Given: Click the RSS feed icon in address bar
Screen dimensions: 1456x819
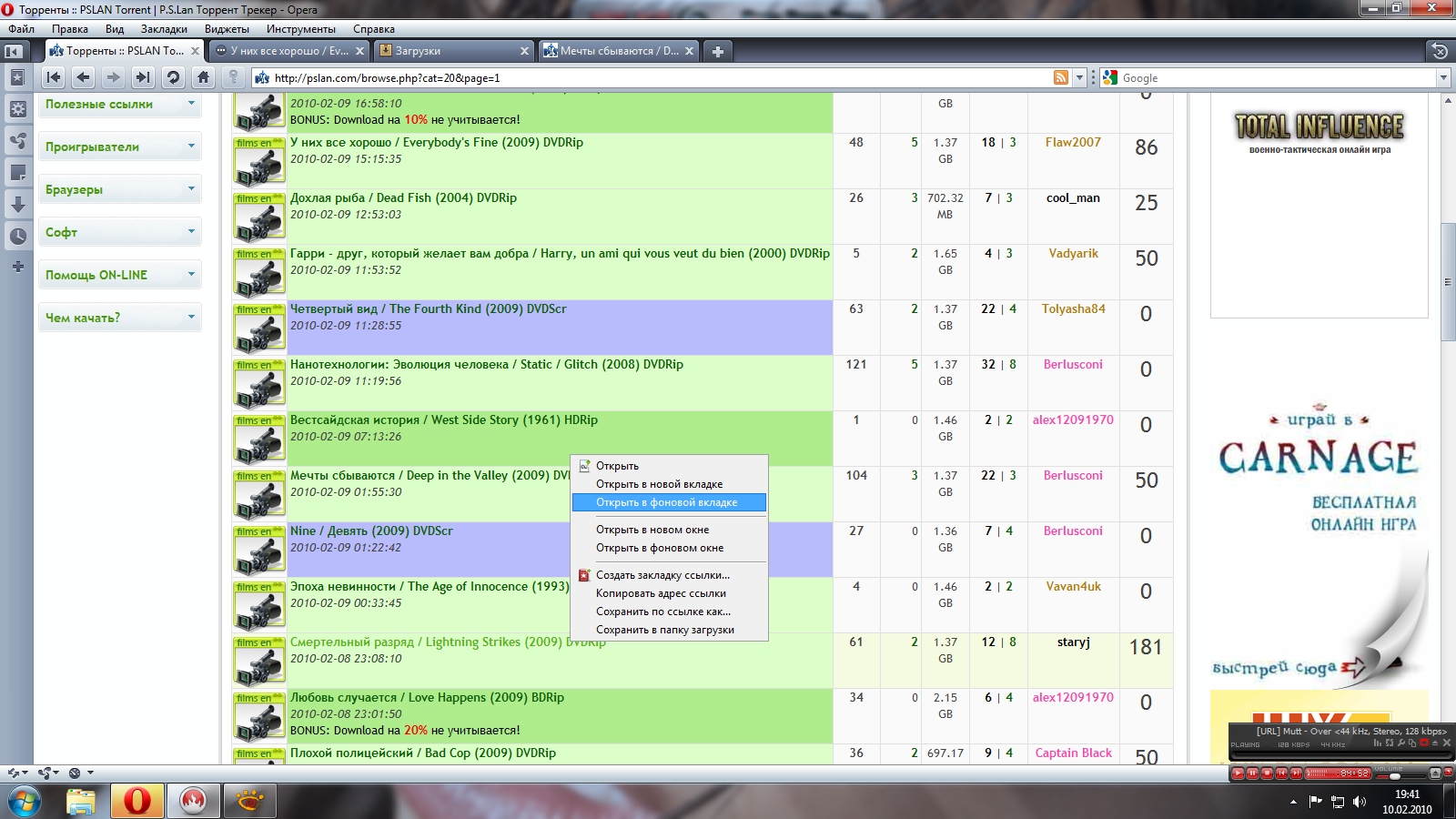Looking at the screenshot, I should pyautogui.click(x=1060, y=78).
